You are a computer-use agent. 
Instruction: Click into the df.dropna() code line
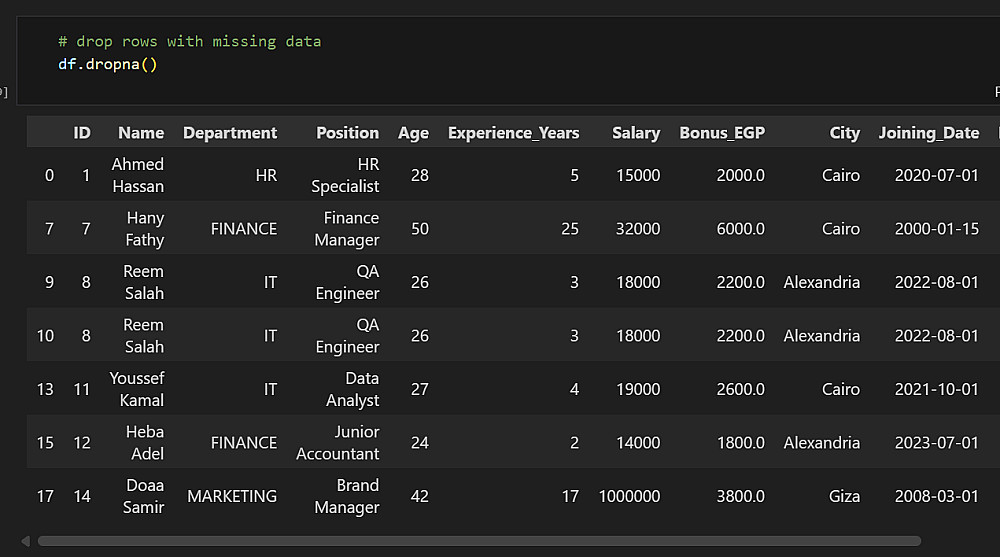pos(108,64)
